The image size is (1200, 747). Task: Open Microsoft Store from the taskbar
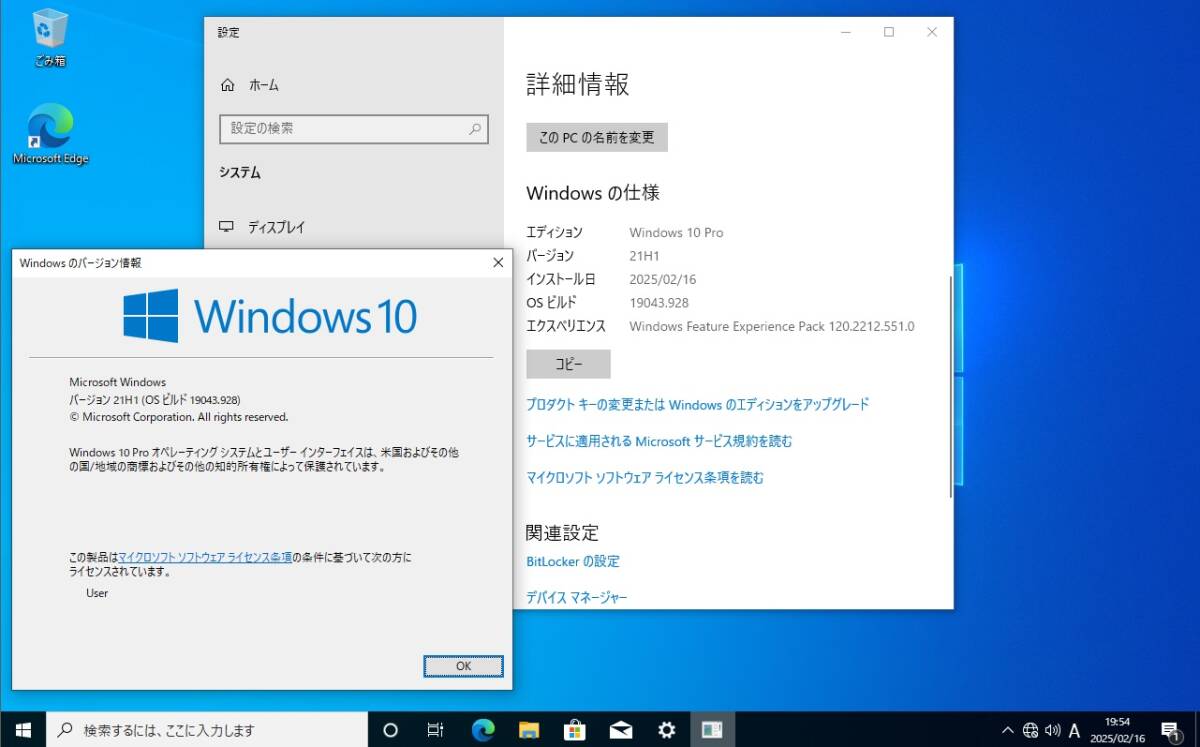point(575,729)
